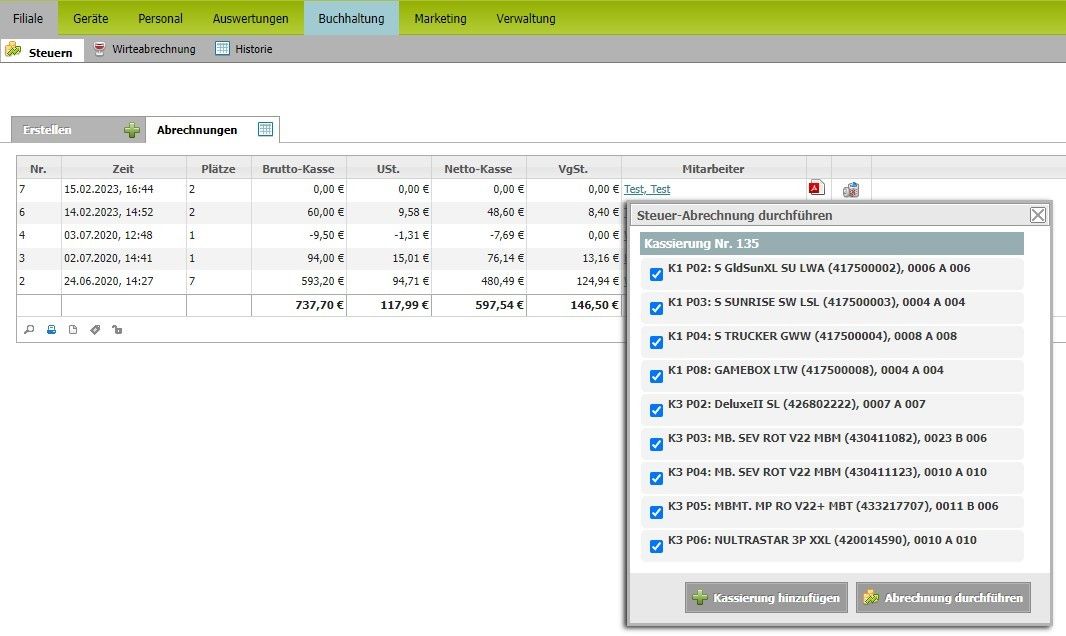
Task: Click the Brutto-Kasse total 737,70 €
Action: pyautogui.click(x=320, y=305)
